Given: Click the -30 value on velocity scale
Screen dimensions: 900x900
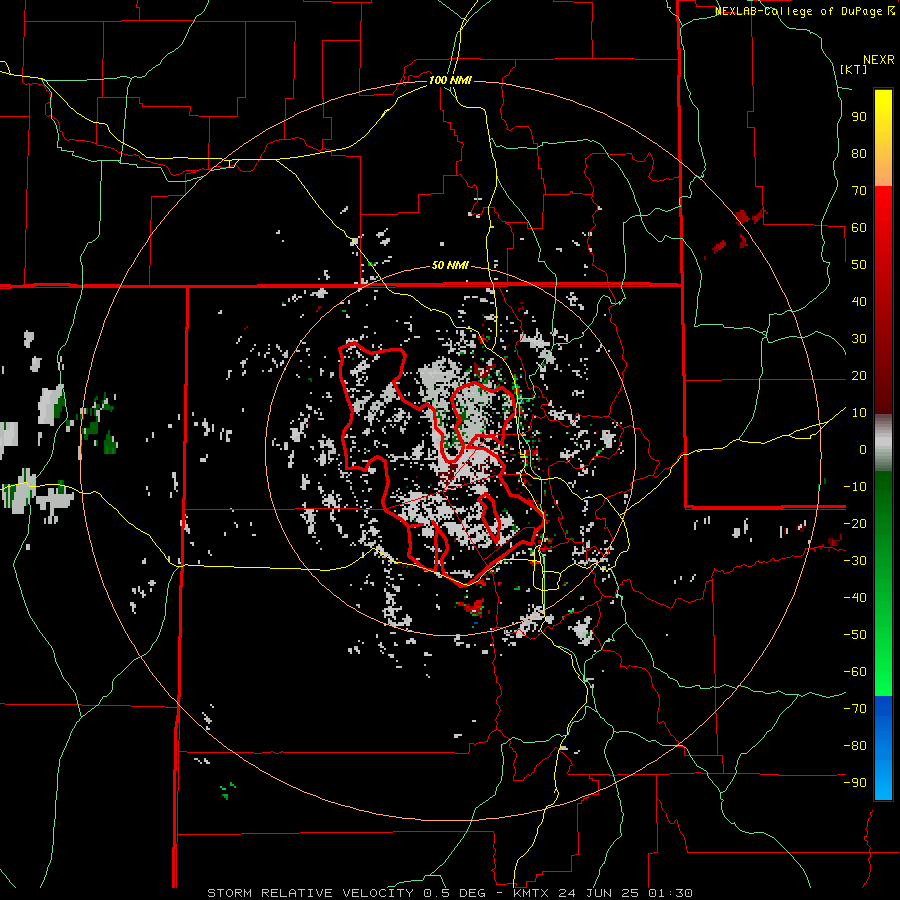Looking at the screenshot, I should [855, 561].
